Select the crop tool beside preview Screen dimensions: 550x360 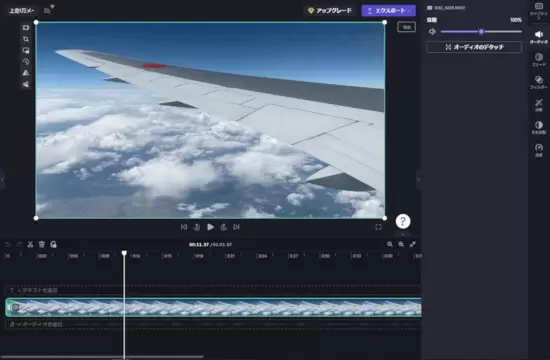point(26,39)
